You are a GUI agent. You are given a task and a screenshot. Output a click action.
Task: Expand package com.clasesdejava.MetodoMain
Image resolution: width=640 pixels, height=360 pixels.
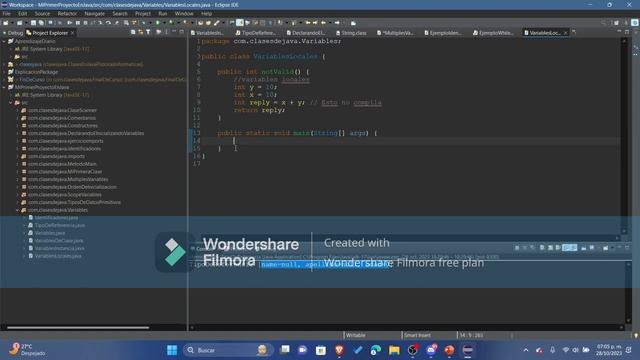18,164
